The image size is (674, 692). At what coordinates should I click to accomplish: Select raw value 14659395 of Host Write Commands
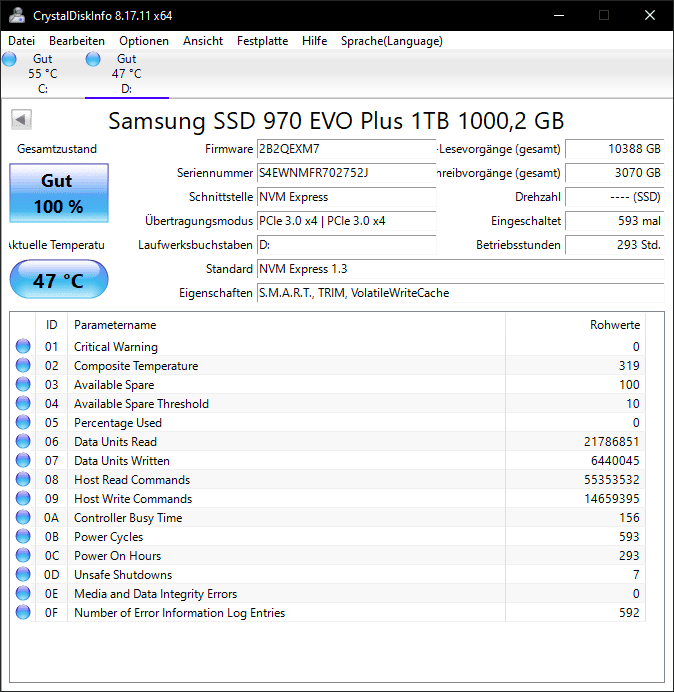(x=611, y=498)
